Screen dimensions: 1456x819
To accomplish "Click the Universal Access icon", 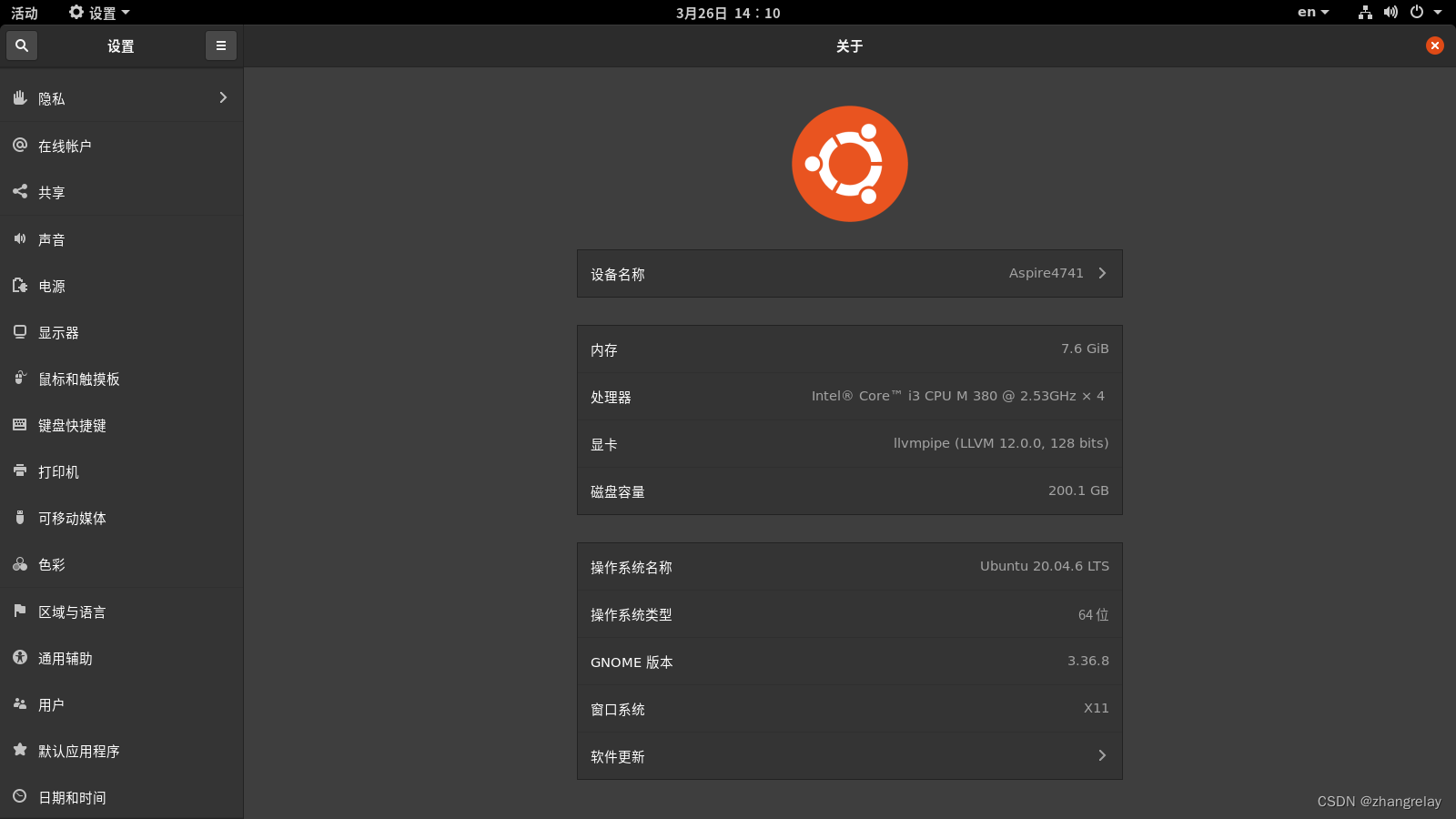I will 20,657.
